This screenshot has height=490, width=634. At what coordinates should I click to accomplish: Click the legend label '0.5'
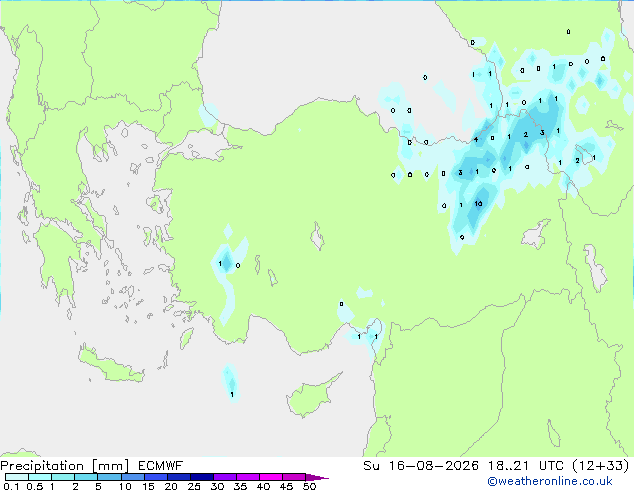(x=34, y=486)
